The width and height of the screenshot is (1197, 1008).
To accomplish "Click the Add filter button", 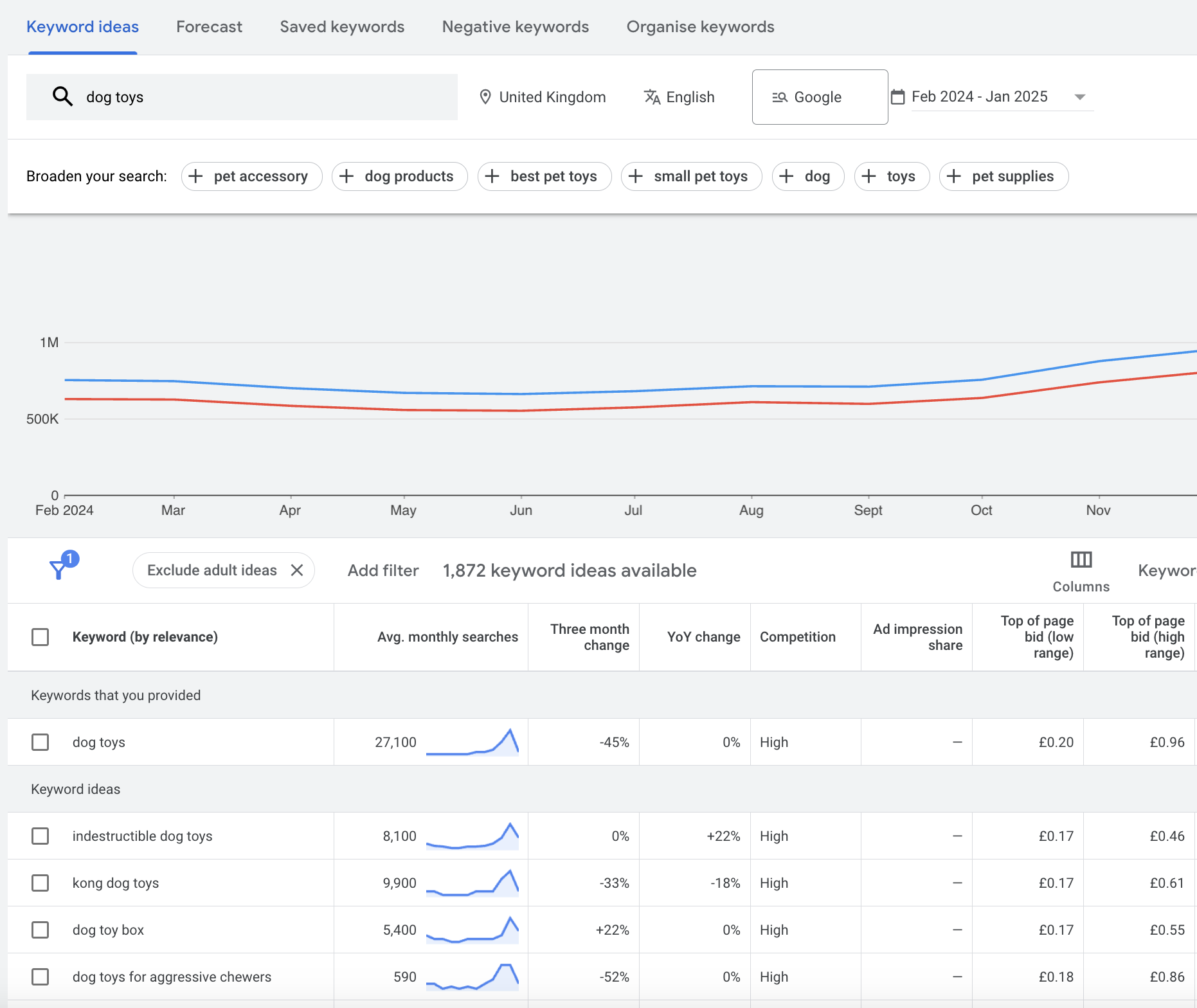I will (x=382, y=570).
